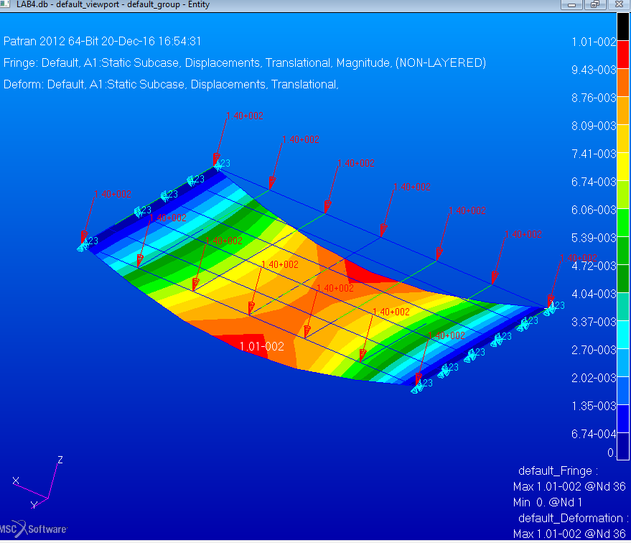Click the 'Deform: Default, A1:Static Subcase' title line
The width and height of the screenshot is (631, 543).
click(x=171, y=85)
